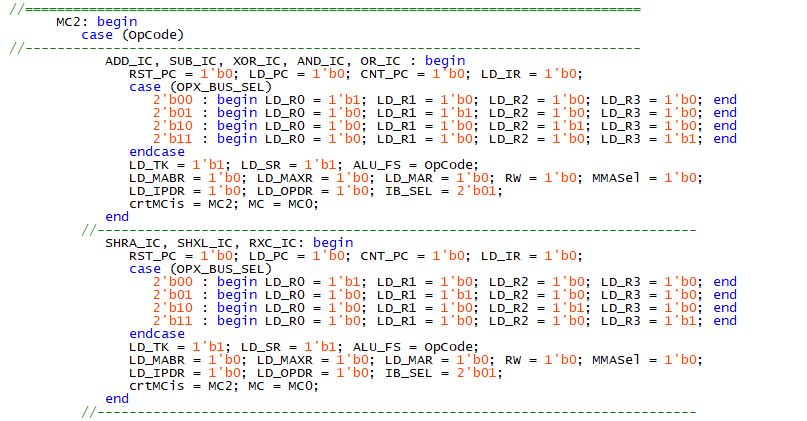Click closing 'end' of ADD_IC block
The height and width of the screenshot is (421, 807).
tap(117, 217)
